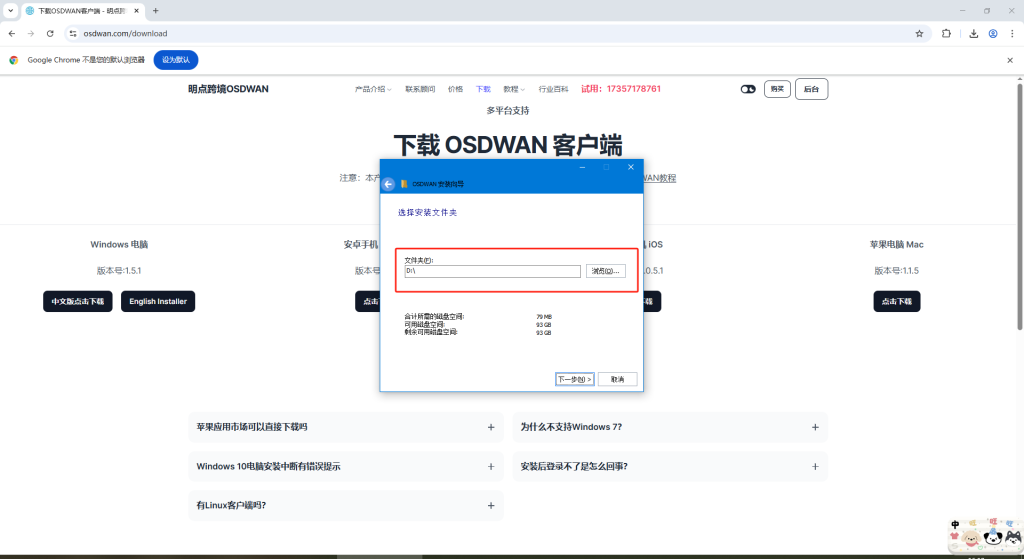Screen dimensions: 1024x559
Task: Click the folder path input showing D:\
Action: 492,271
